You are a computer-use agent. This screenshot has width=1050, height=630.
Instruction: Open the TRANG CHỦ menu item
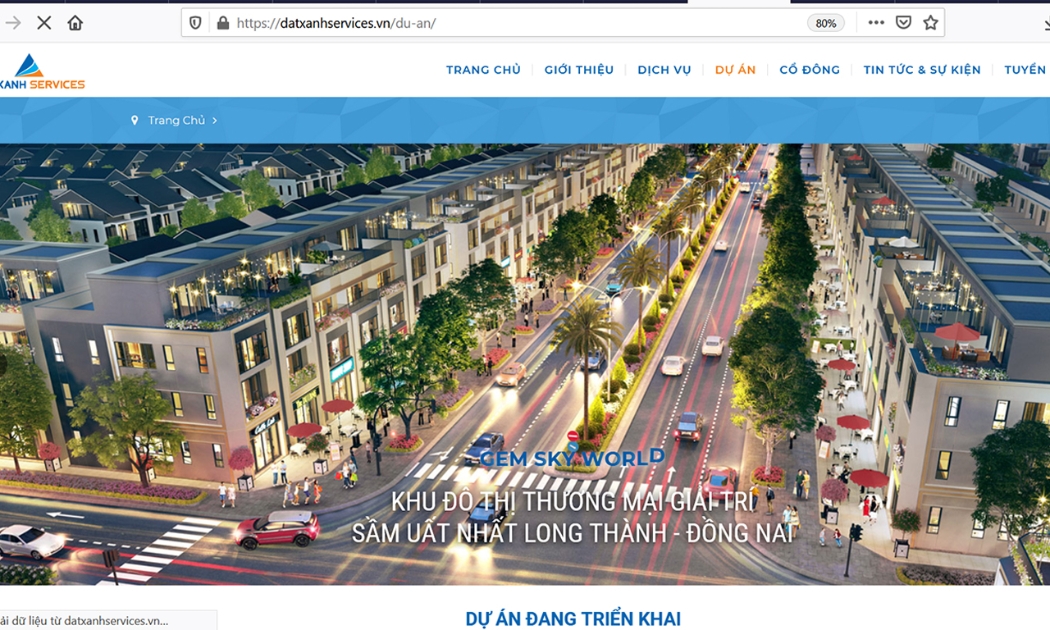tap(483, 70)
